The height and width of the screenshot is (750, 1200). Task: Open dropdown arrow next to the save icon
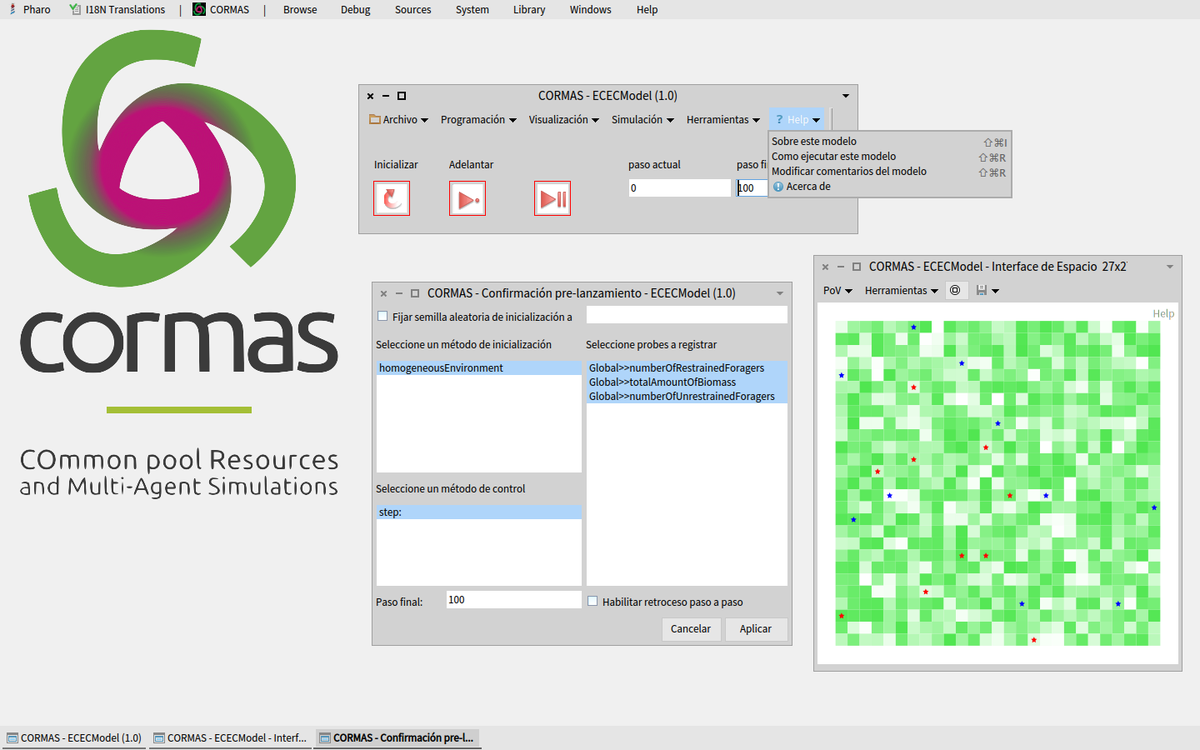click(x=996, y=291)
